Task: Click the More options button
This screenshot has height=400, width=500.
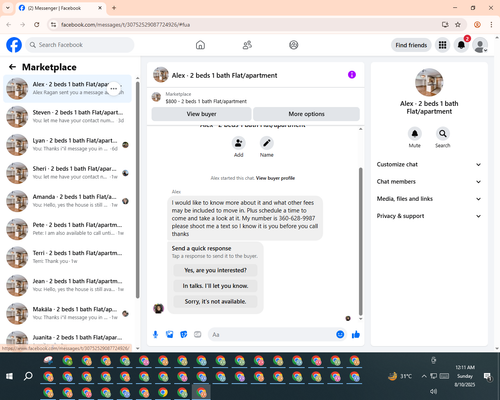Action: pyautogui.click(x=306, y=114)
